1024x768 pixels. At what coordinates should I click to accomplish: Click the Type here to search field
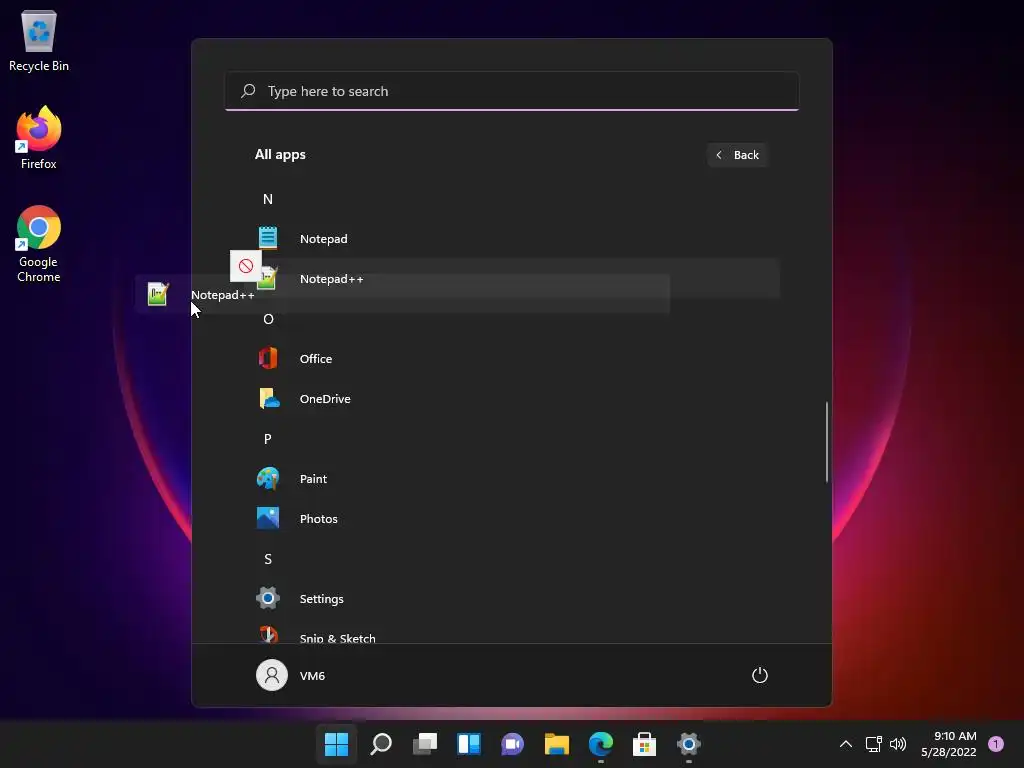pyautogui.click(x=512, y=91)
